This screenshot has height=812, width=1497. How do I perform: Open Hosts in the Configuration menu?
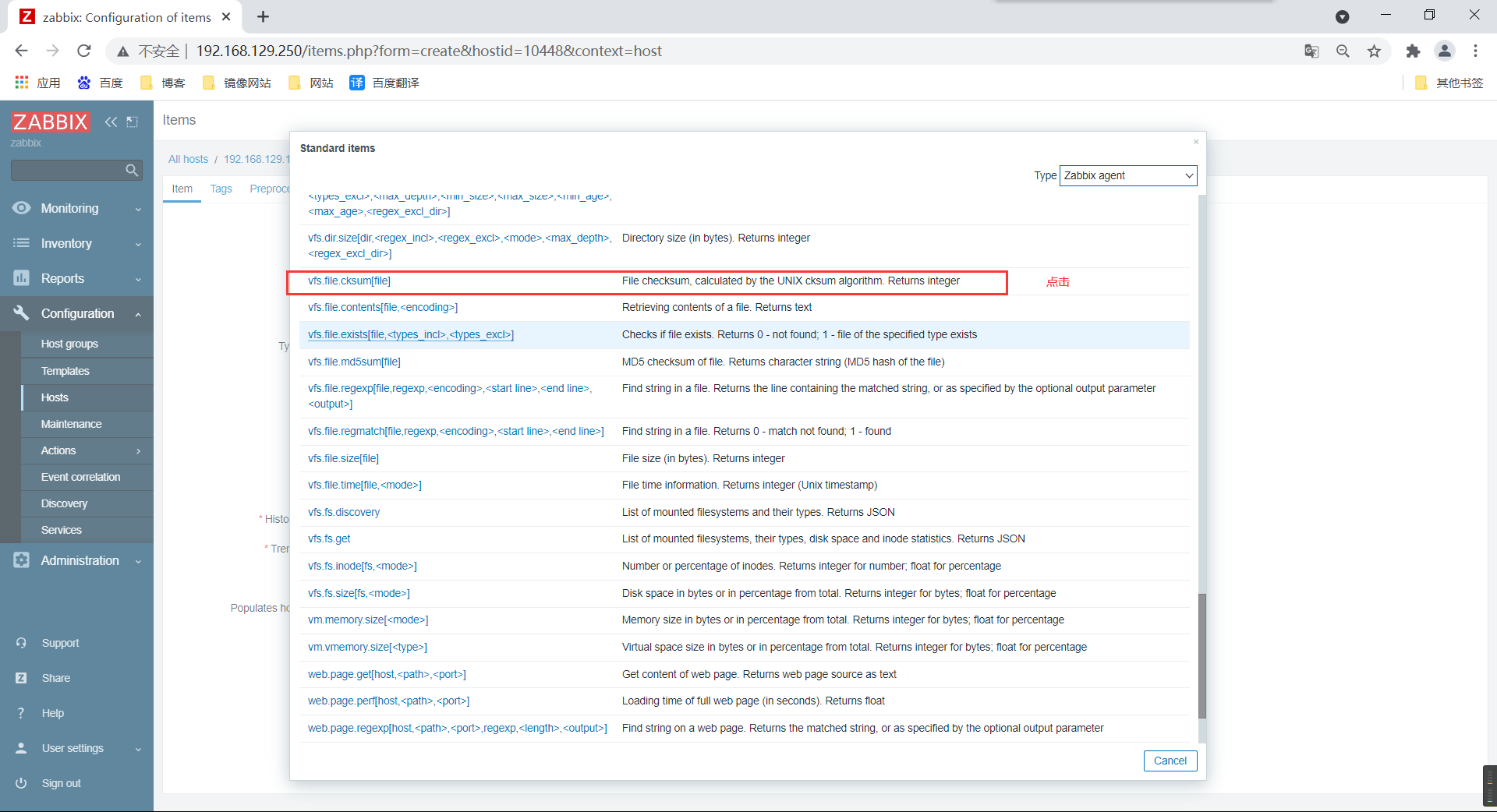click(55, 397)
